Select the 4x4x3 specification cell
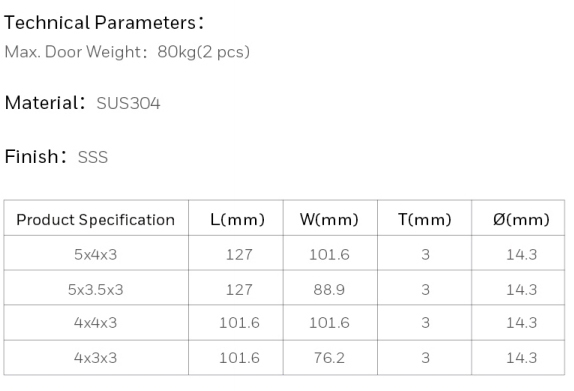This screenshot has width=574, height=391. (96, 323)
